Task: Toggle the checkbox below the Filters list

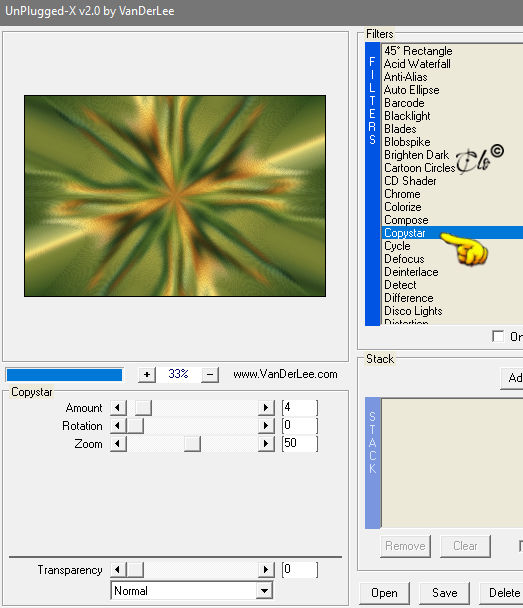Action: [498, 336]
